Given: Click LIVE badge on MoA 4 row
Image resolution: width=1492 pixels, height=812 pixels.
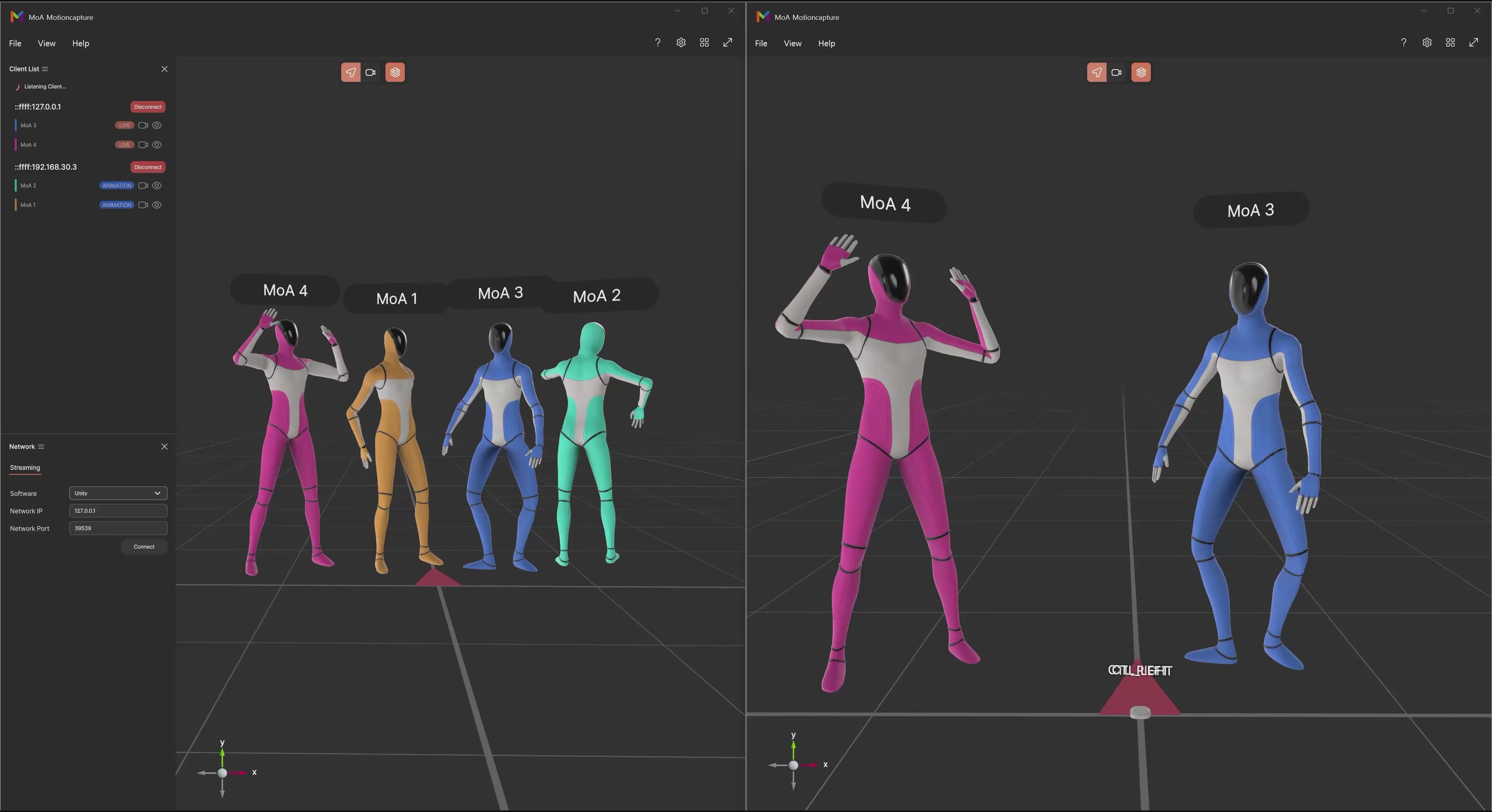Looking at the screenshot, I should click(x=124, y=145).
